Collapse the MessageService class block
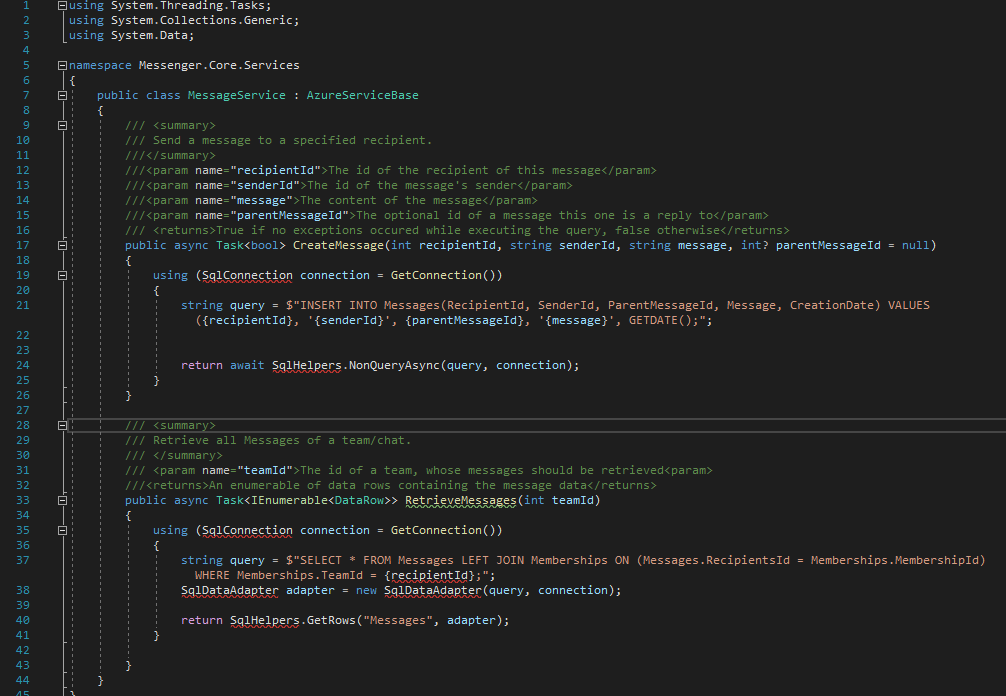The width and height of the screenshot is (1006, 696). 62,96
